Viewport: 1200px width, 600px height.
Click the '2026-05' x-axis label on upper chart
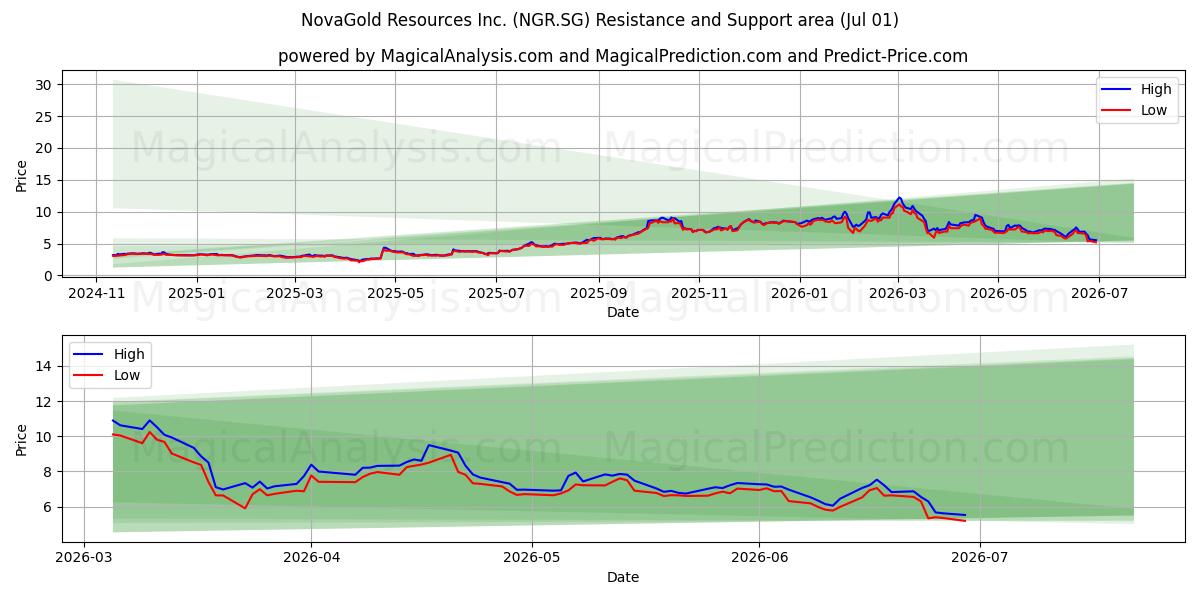pyautogui.click(x=999, y=294)
